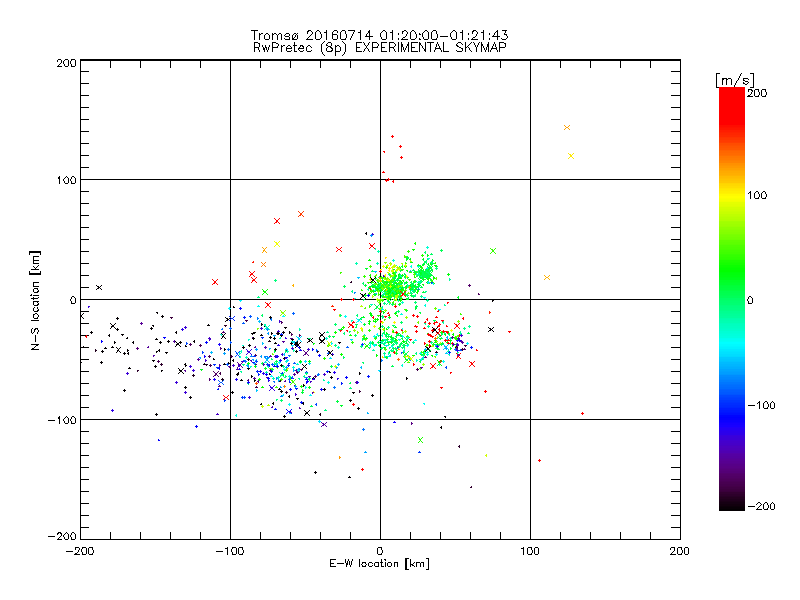The image size is (800, 600).
Task: Click the x-axis tick label '-200'
Action: (80, 551)
